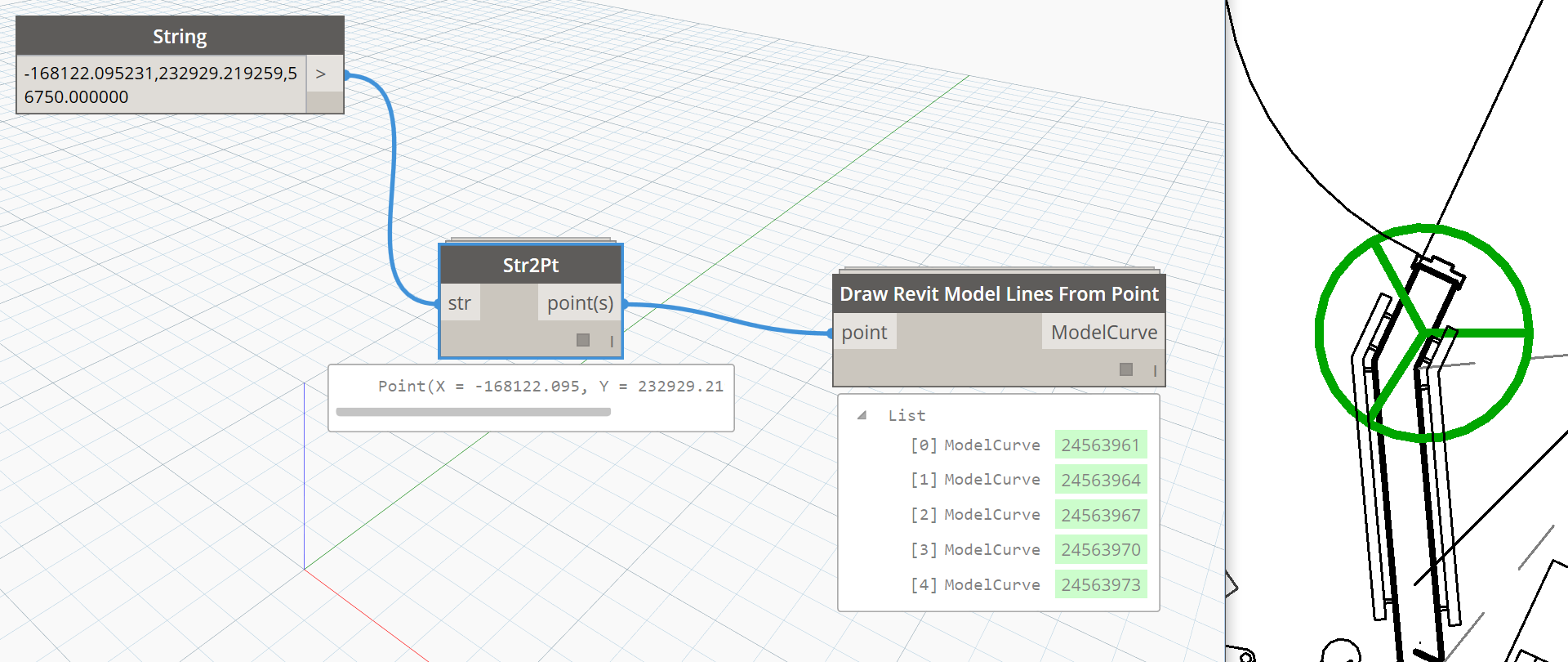Click the Str2Pt node preview square icon

[x=583, y=340]
